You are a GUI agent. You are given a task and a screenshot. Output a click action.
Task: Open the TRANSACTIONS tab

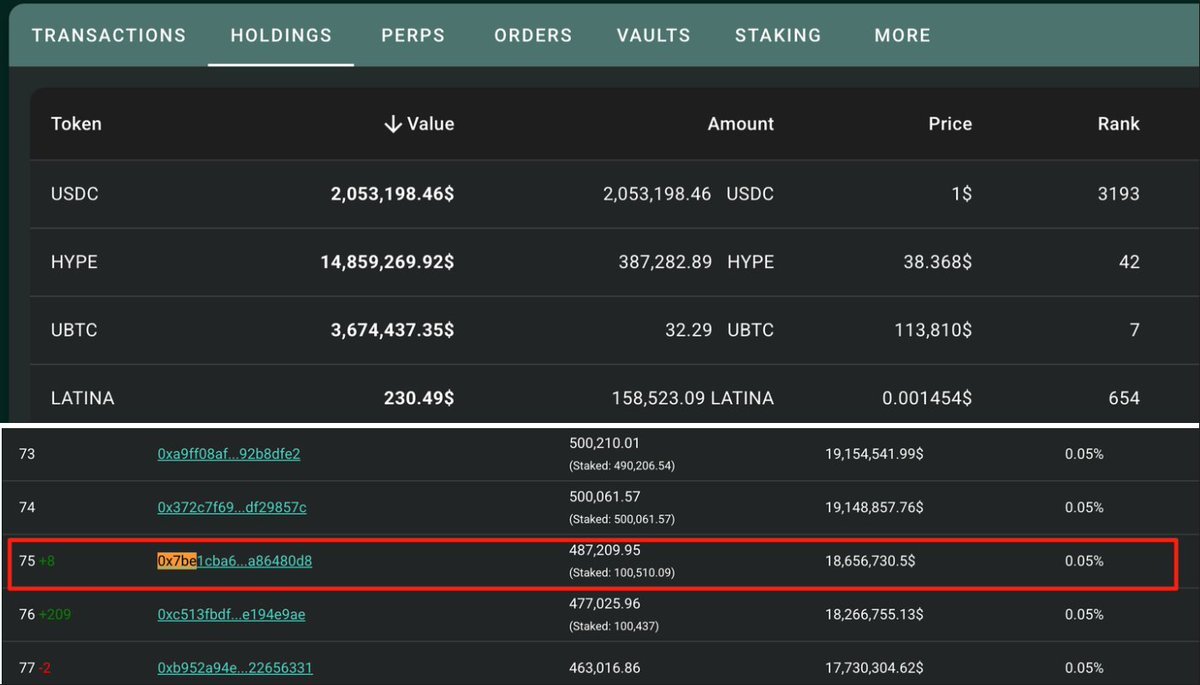click(x=109, y=35)
